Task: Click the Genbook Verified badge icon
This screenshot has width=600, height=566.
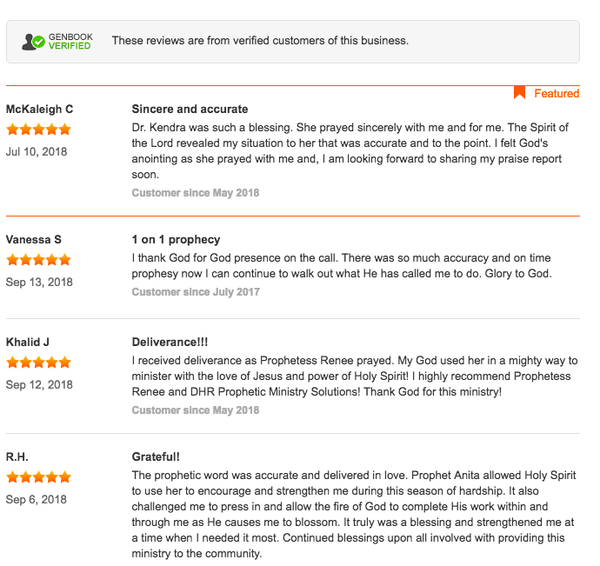Action: point(57,41)
